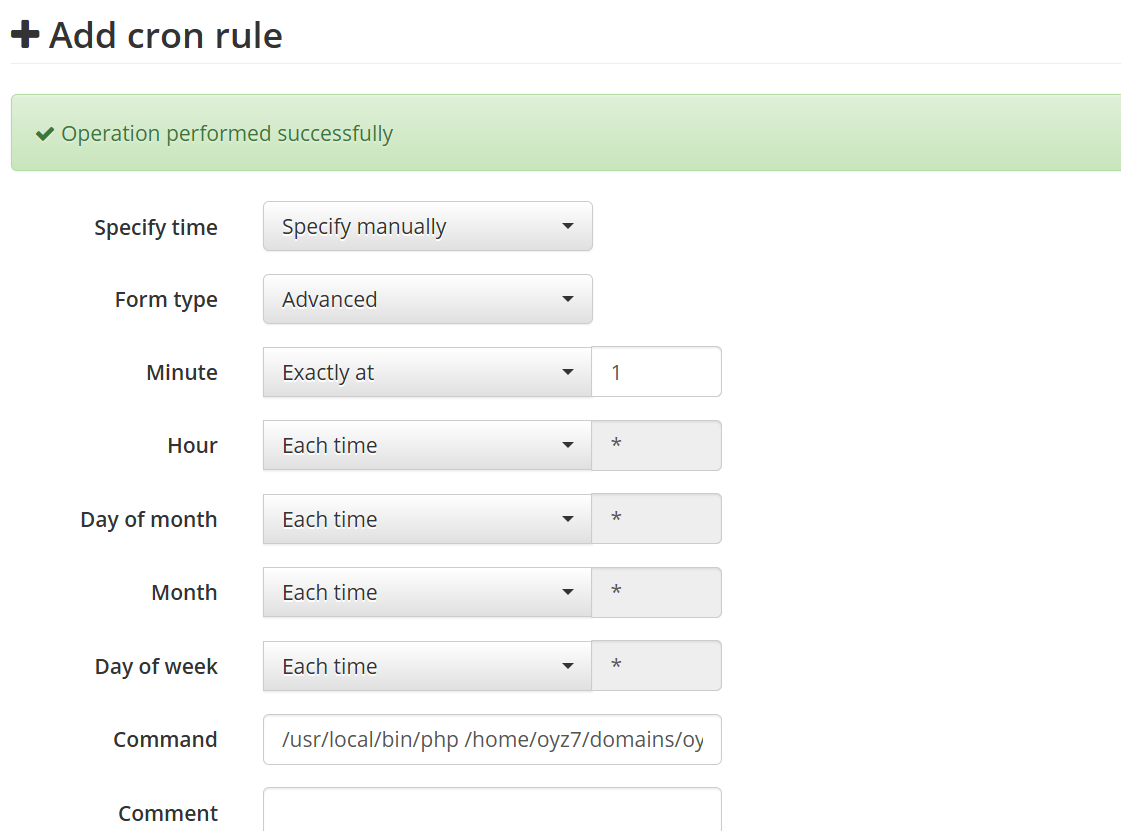This screenshot has width=1121, height=831.
Task: Expand the Month 'Each time' dropdown
Action: 427,593
